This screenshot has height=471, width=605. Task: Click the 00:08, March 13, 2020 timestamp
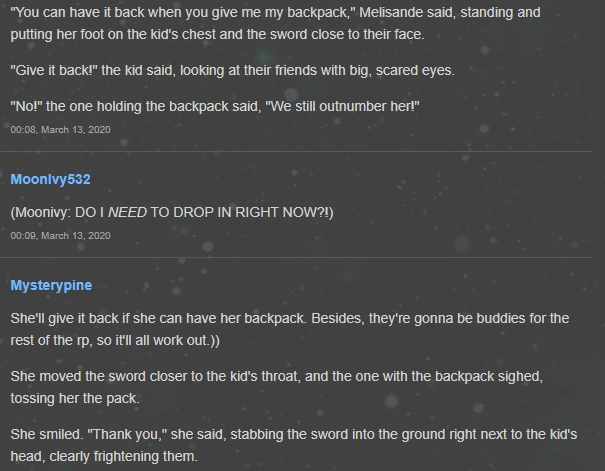[60, 130]
